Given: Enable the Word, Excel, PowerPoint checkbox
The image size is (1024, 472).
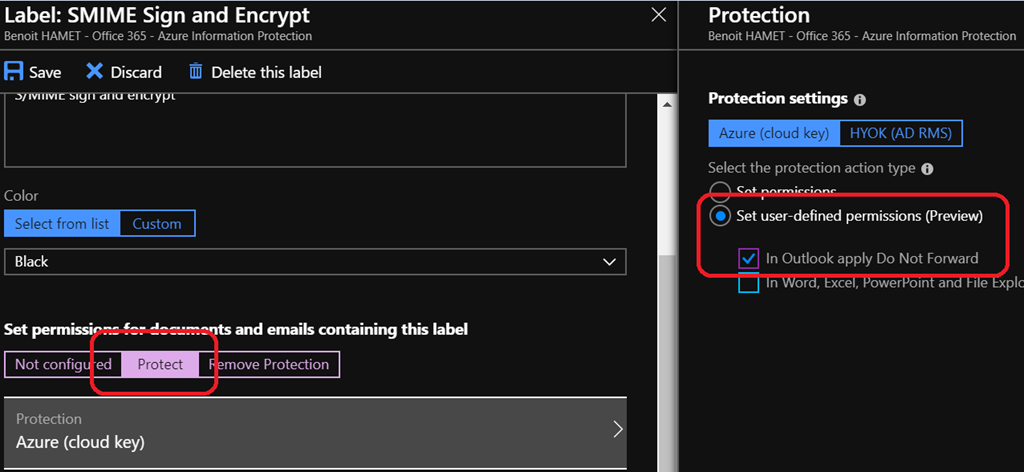Looking at the screenshot, I should click(748, 283).
